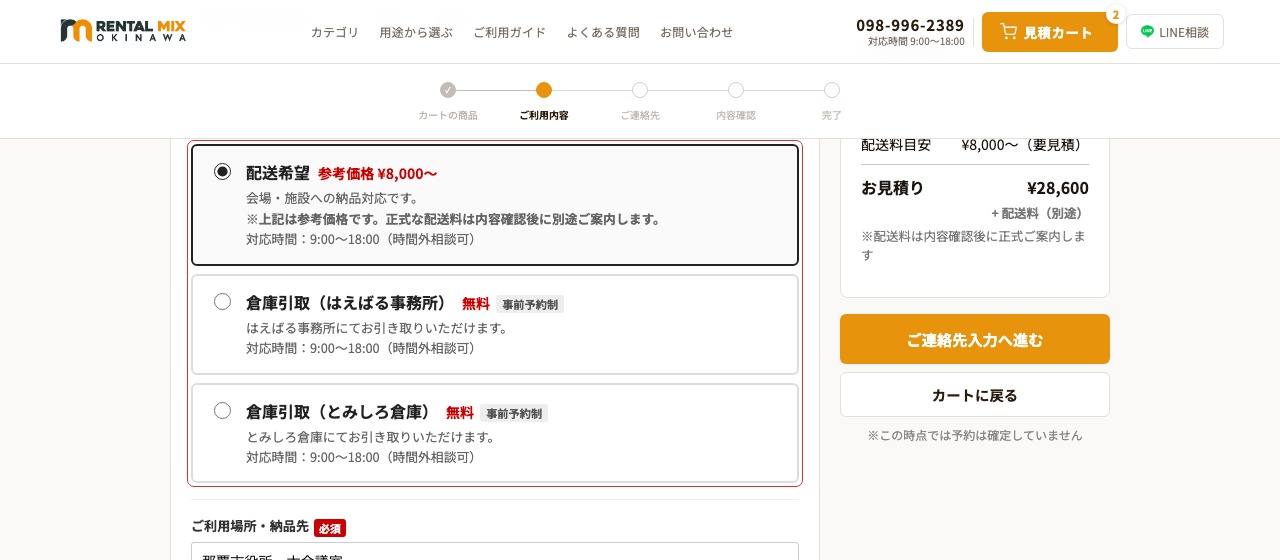Click the LINE相談 button
The width and height of the screenshot is (1280, 560).
(x=1175, y=32)
